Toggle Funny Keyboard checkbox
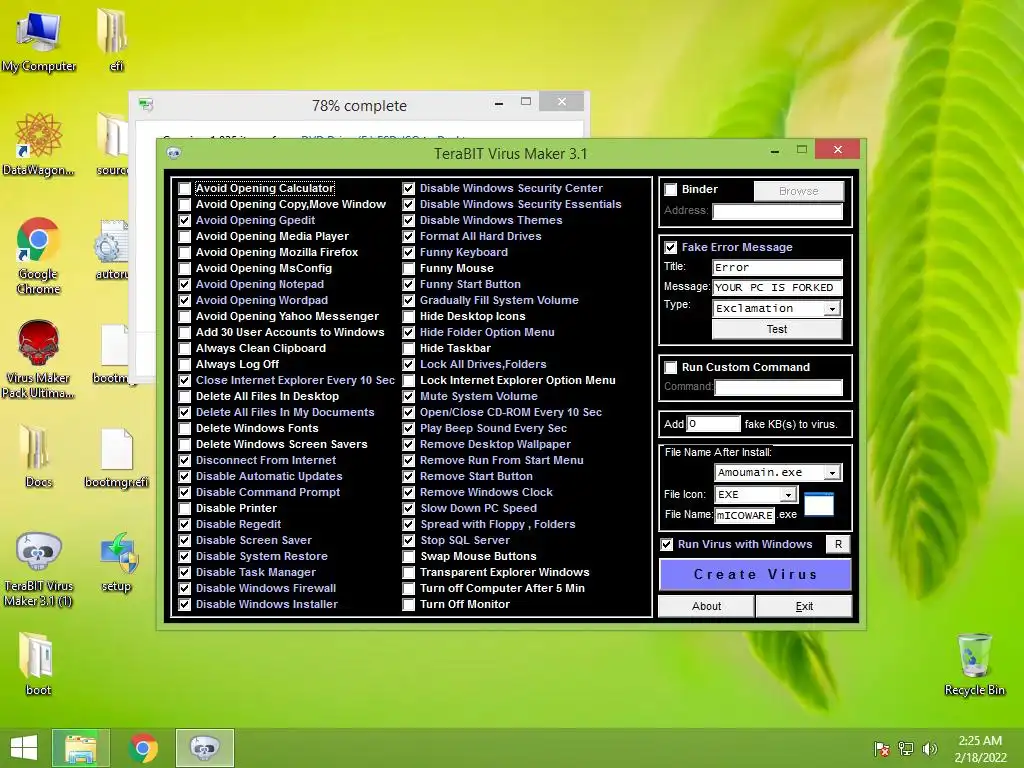Image resolution: width=1024 pixels, height=768 pixels. [x=409, y=253]
